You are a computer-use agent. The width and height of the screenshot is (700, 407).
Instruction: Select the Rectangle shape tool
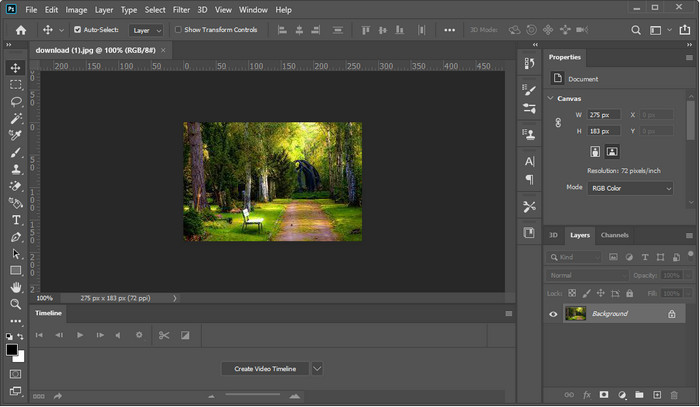click(x=16, y=270)
